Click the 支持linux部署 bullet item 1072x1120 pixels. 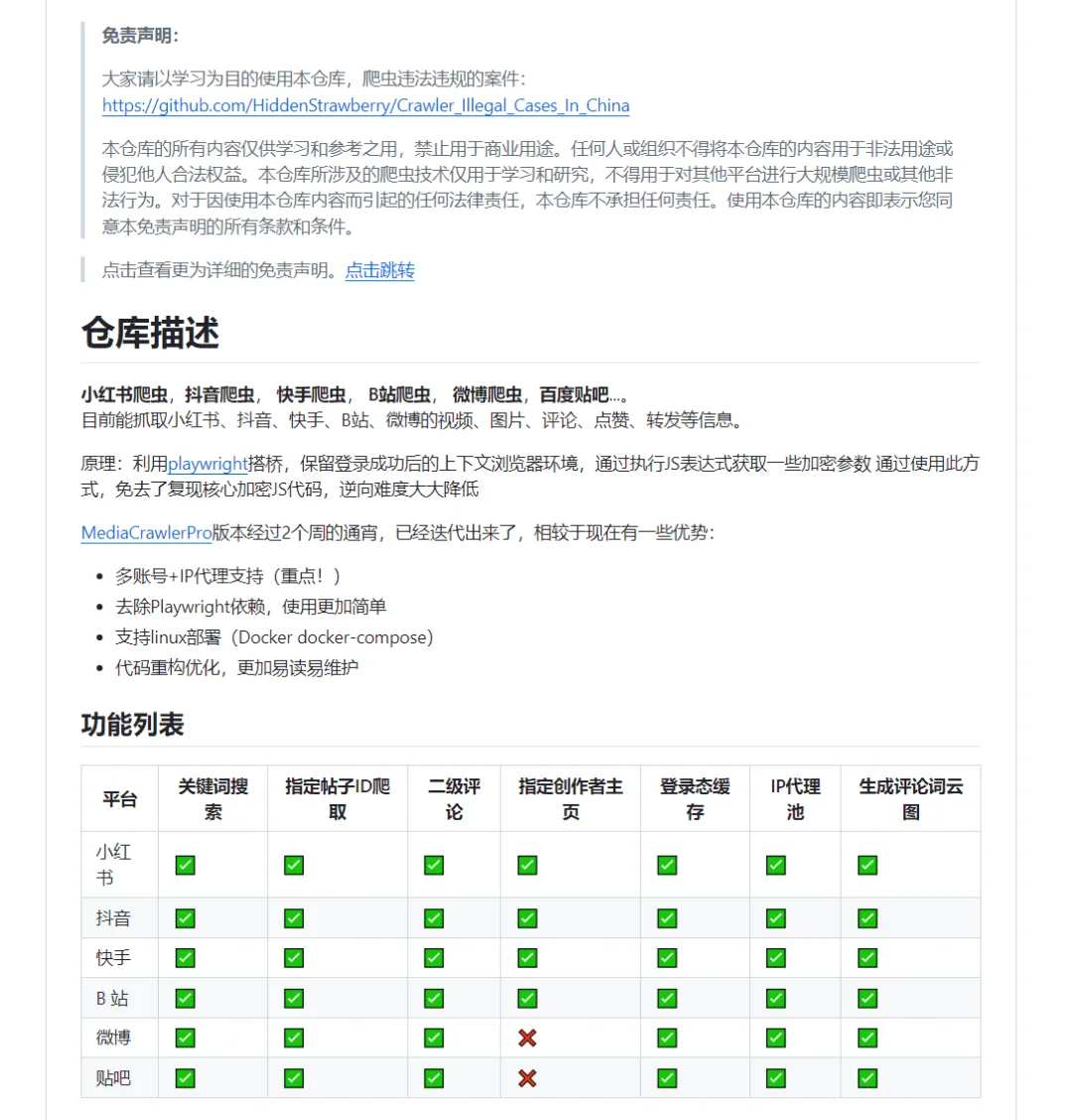tap(274, 637)
